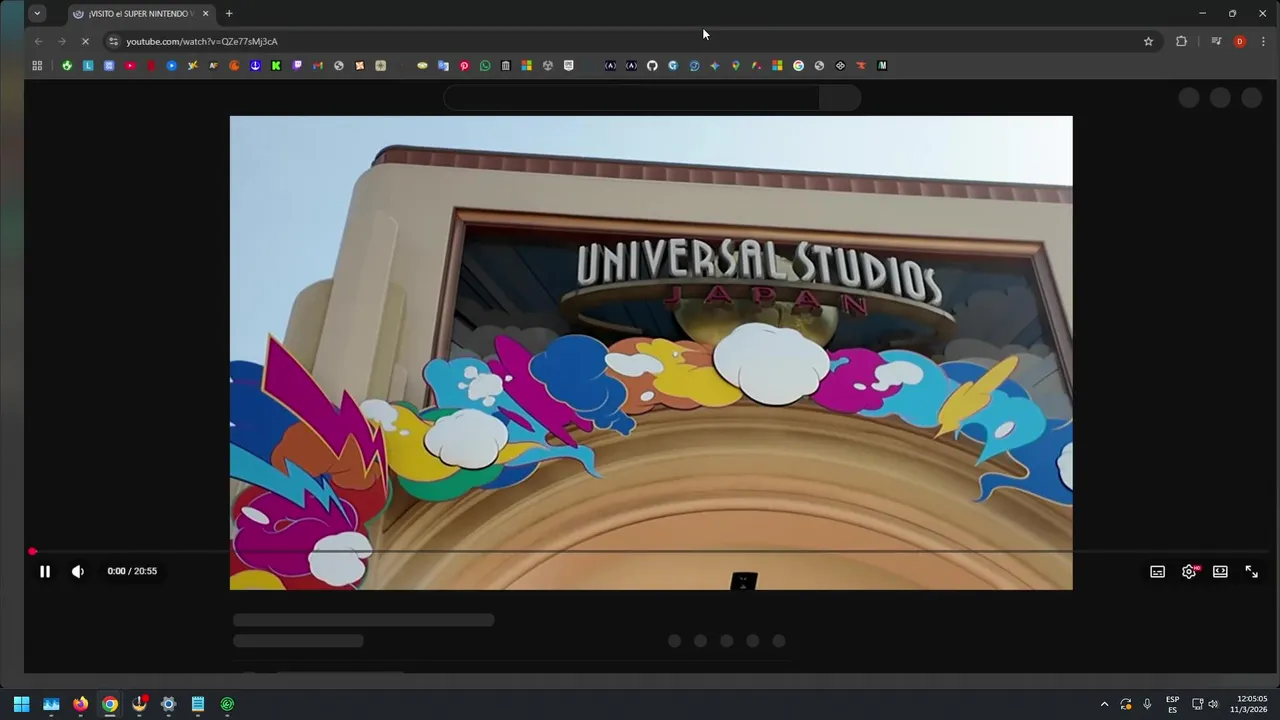Enter fullscreen on the video
Viewport: 1280px width, 720px height.
(1251, 571)
